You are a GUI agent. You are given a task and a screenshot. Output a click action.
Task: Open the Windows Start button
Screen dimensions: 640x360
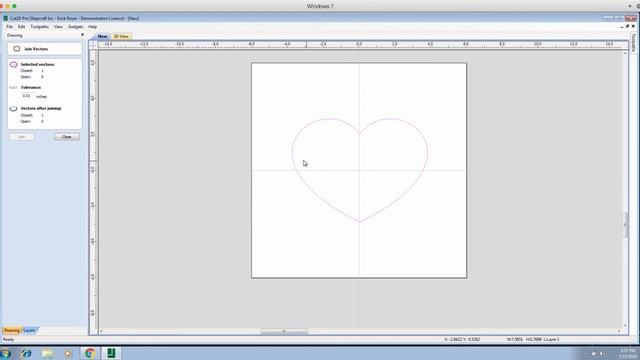[6, 353]
